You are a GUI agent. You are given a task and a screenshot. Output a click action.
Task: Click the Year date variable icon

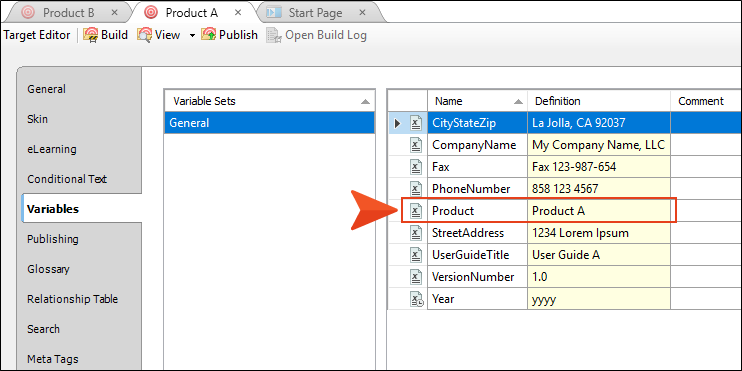[416, 299]
